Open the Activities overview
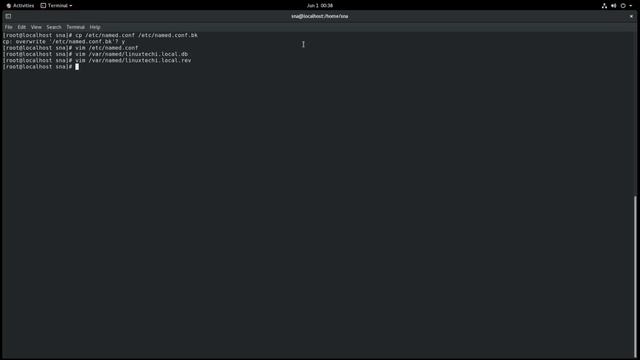This screenshot has width=640, height=360. (x=20, y=6)
